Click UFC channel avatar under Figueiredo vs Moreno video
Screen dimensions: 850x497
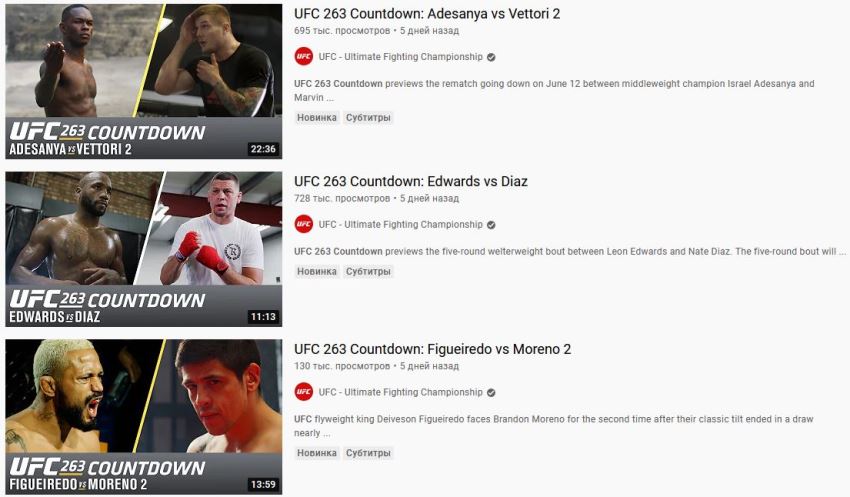click(x=304, y=392)
